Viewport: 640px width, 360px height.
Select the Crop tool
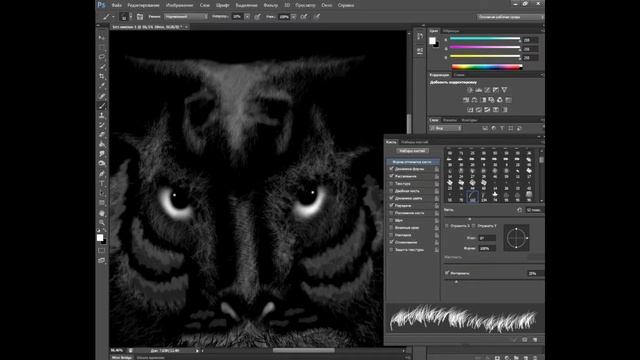(102, 76)
